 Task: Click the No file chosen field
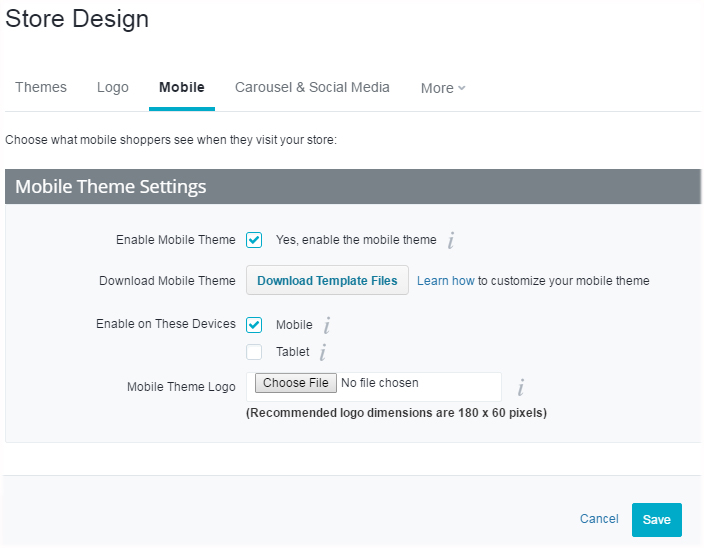pyautogui.click(x=380, y=383)
